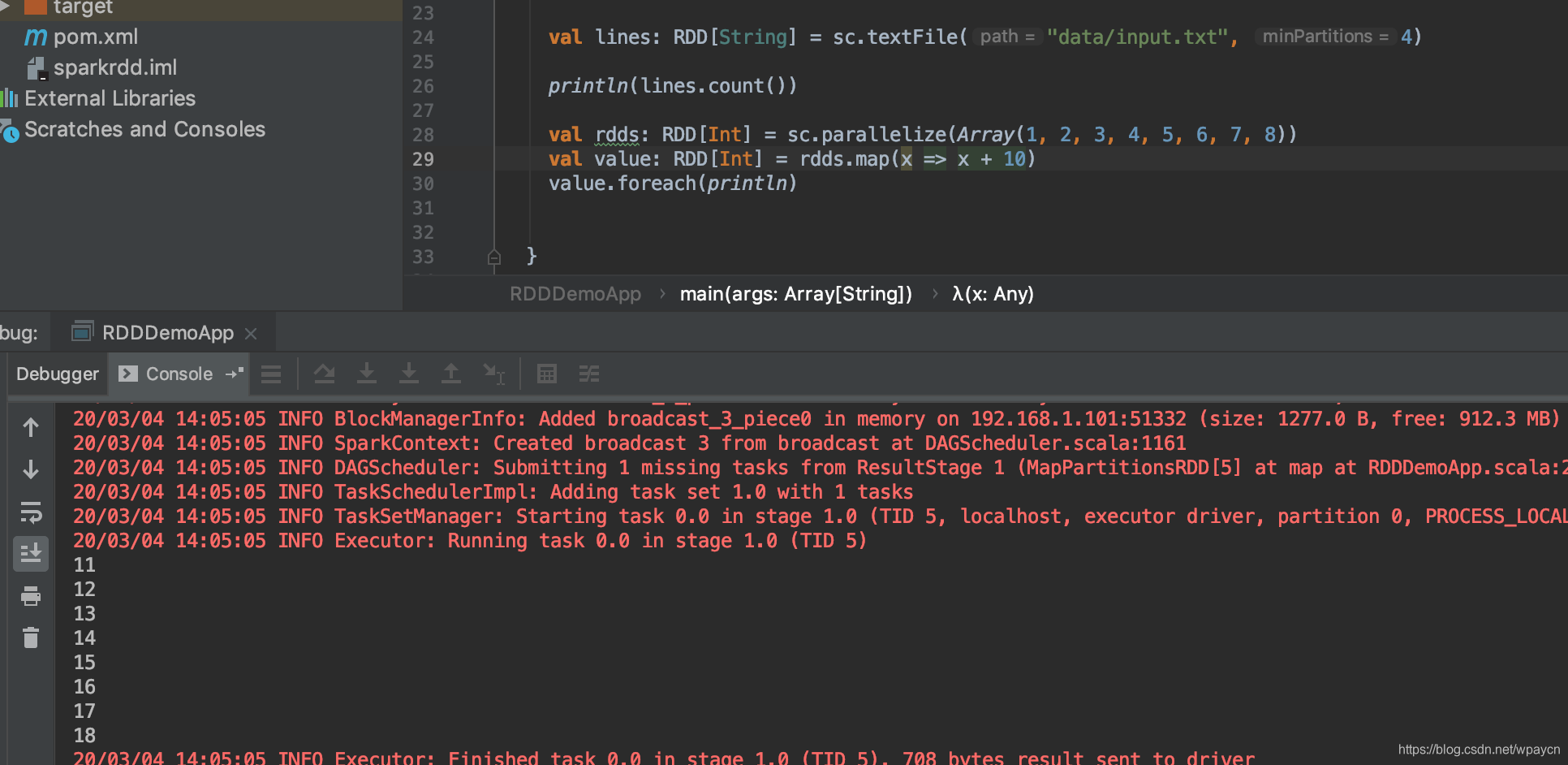The width and height of the screenshot is (1568, 765).
Task: Click the 'Executor: Finished task 0.0' log line
Action: coord(664,758)
